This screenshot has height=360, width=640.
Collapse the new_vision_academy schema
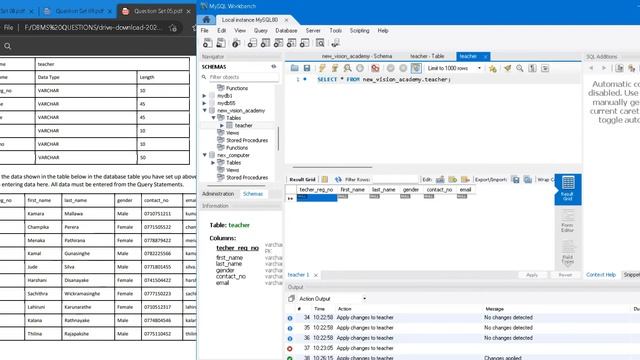(x=204, y=111)
